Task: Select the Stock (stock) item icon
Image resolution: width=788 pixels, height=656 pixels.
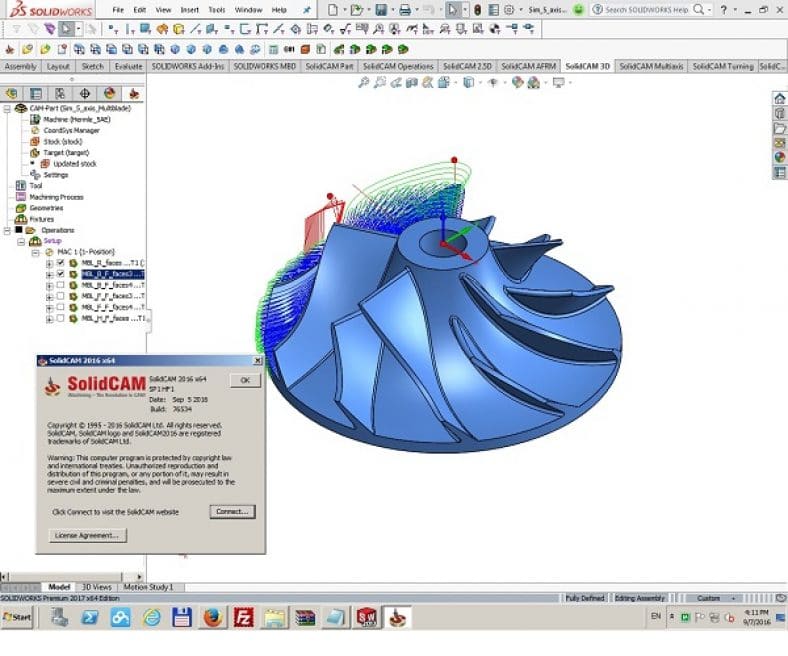Action: pyautogui.click(x=36, y=141)
